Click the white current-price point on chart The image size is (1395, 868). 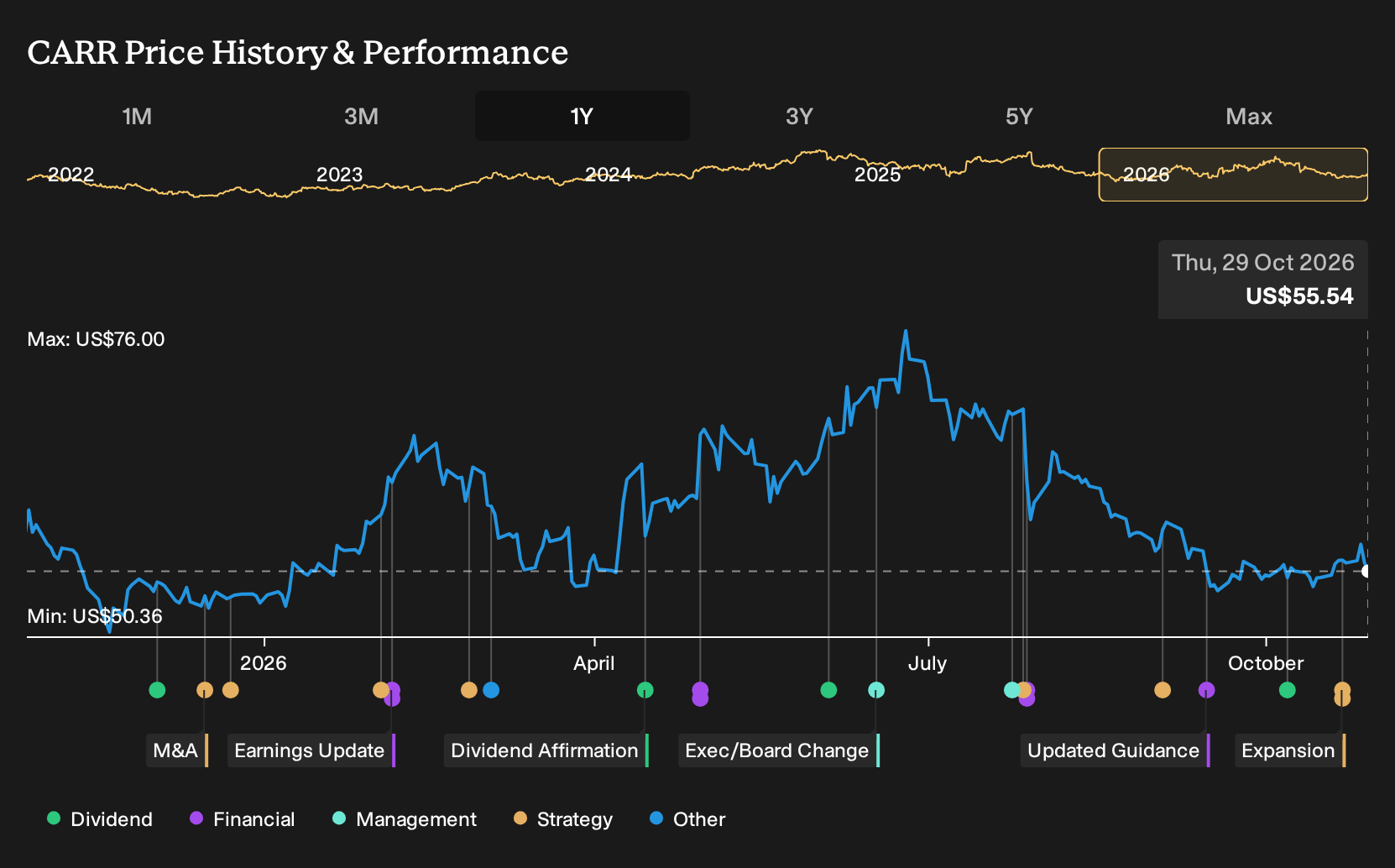pyautogui.click(x=1366, y=572)
